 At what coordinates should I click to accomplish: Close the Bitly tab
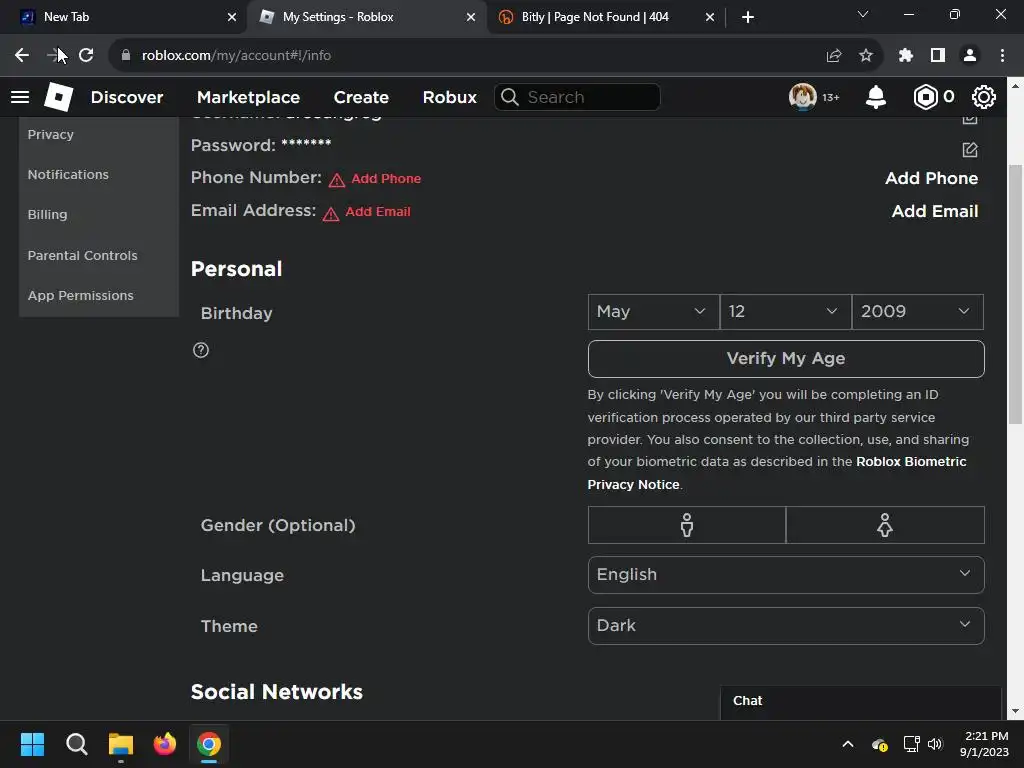(710, 17)
